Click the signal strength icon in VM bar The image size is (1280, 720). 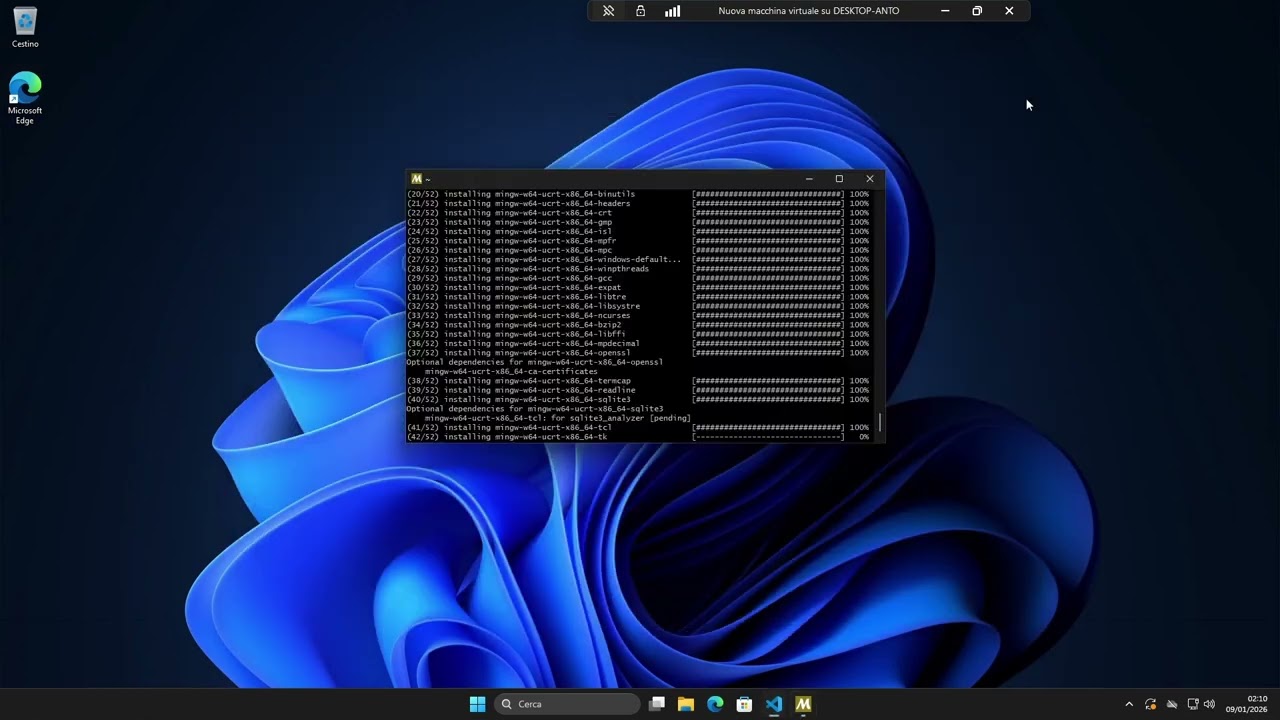tap(673, 11)
